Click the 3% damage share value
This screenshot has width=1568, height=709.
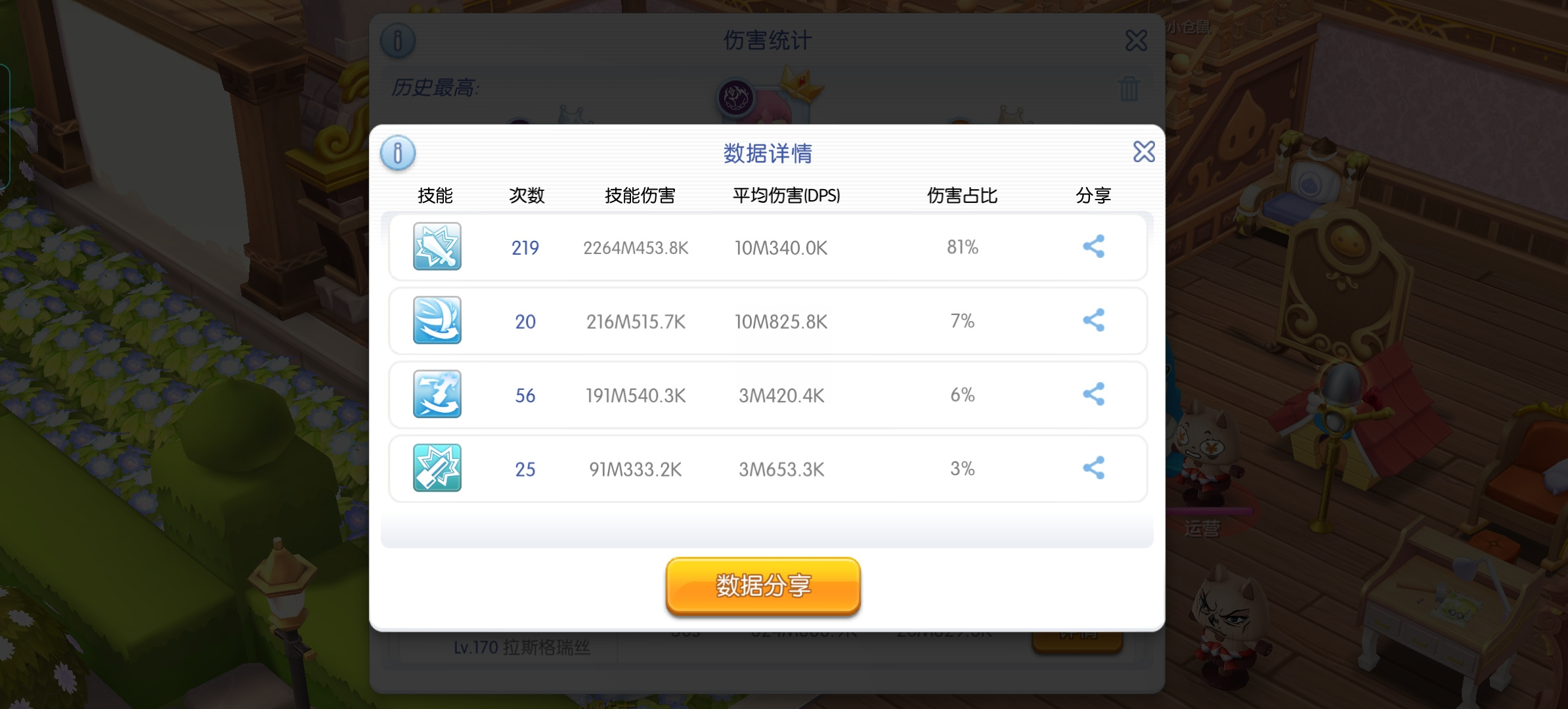tap(963, 469)
